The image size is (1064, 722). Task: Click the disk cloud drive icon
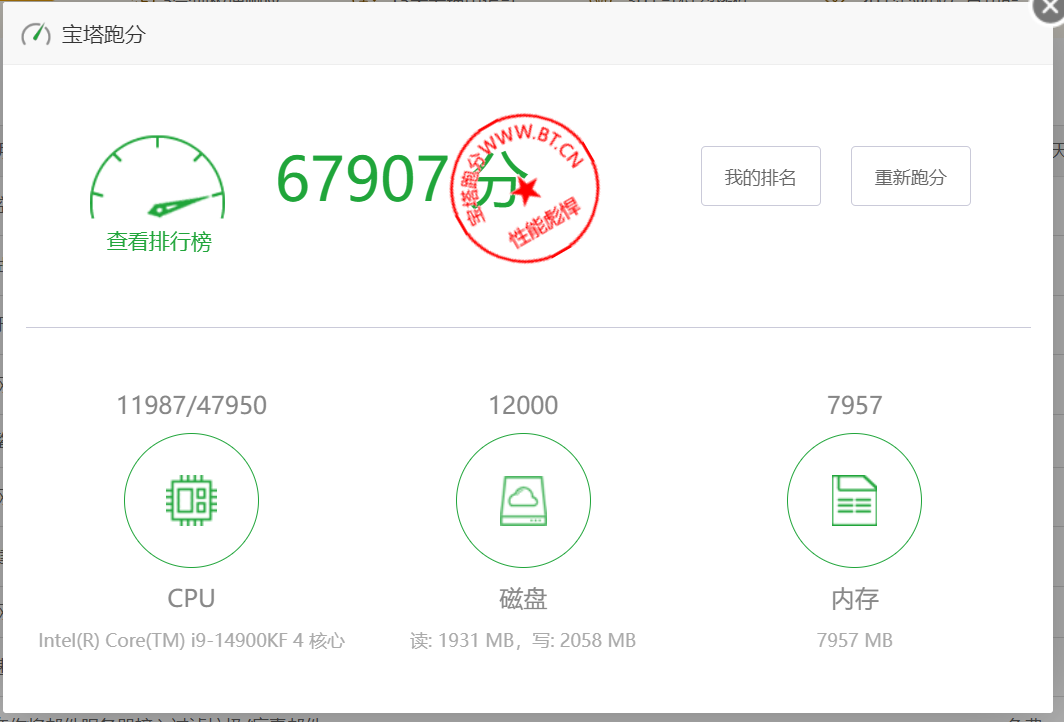pos(523,501)
